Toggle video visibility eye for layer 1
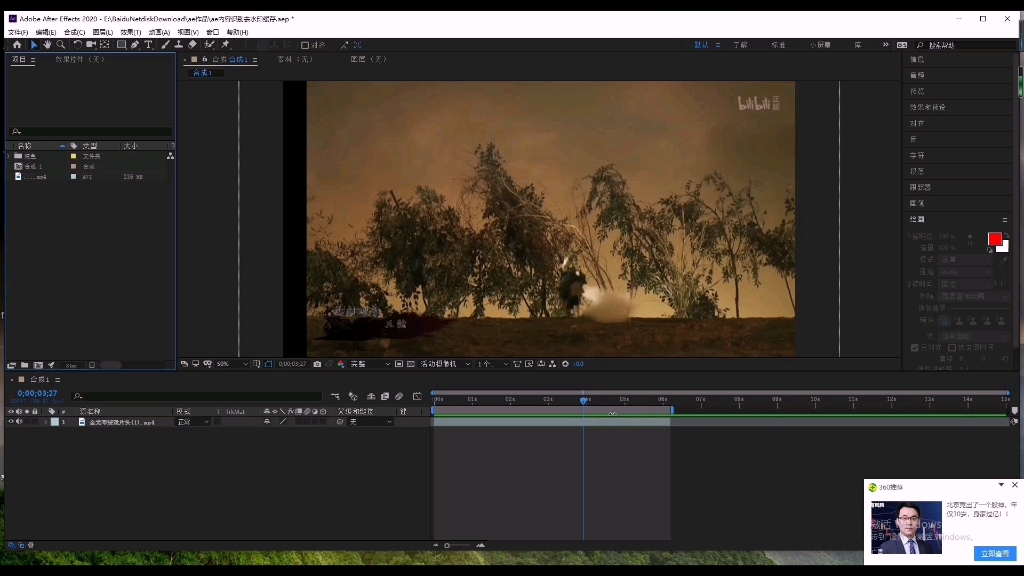 click(12, 422)
